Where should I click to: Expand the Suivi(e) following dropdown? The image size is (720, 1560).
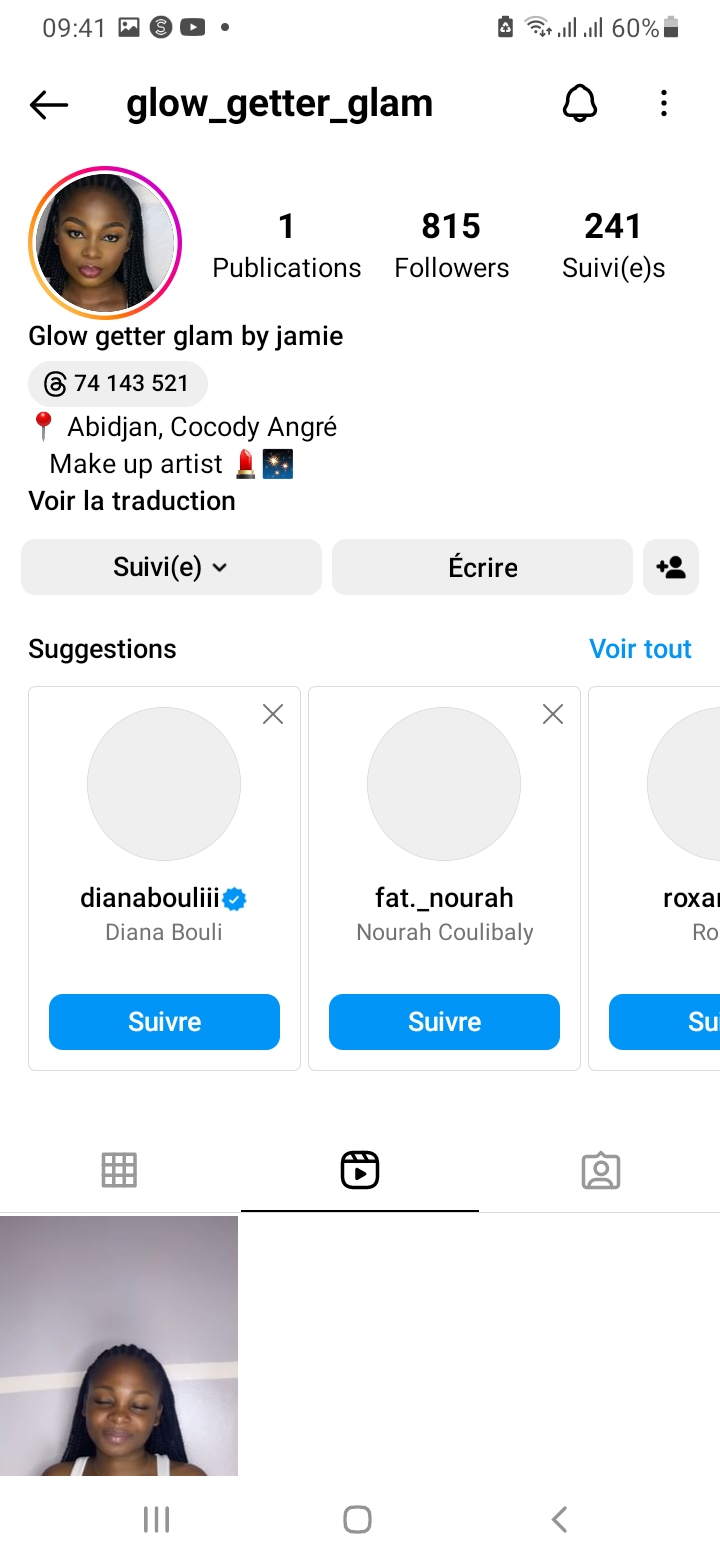click(171, 567)
